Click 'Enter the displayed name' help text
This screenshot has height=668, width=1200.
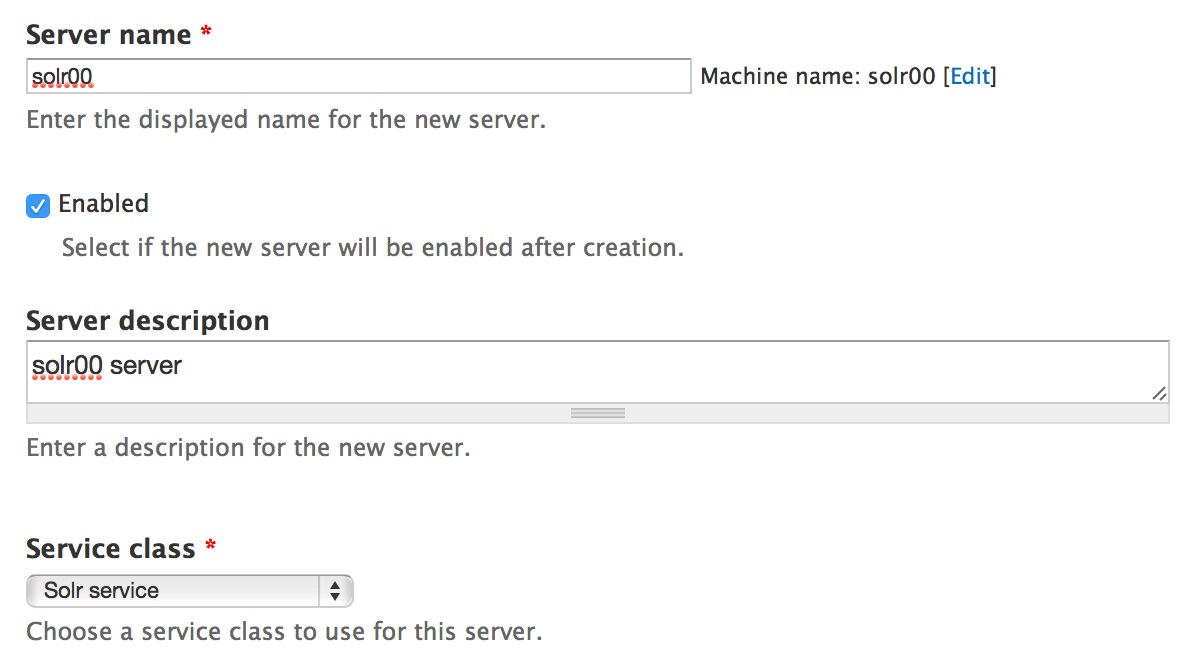[286, 120]
